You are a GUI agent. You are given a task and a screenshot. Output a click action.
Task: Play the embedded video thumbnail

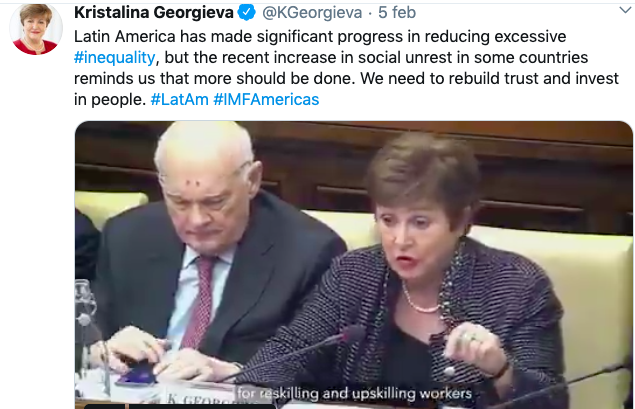354,265
